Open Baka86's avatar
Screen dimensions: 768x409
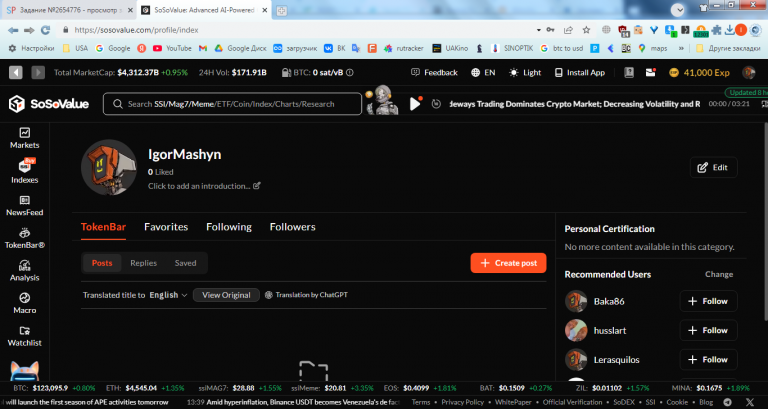[x=576, y=301]
